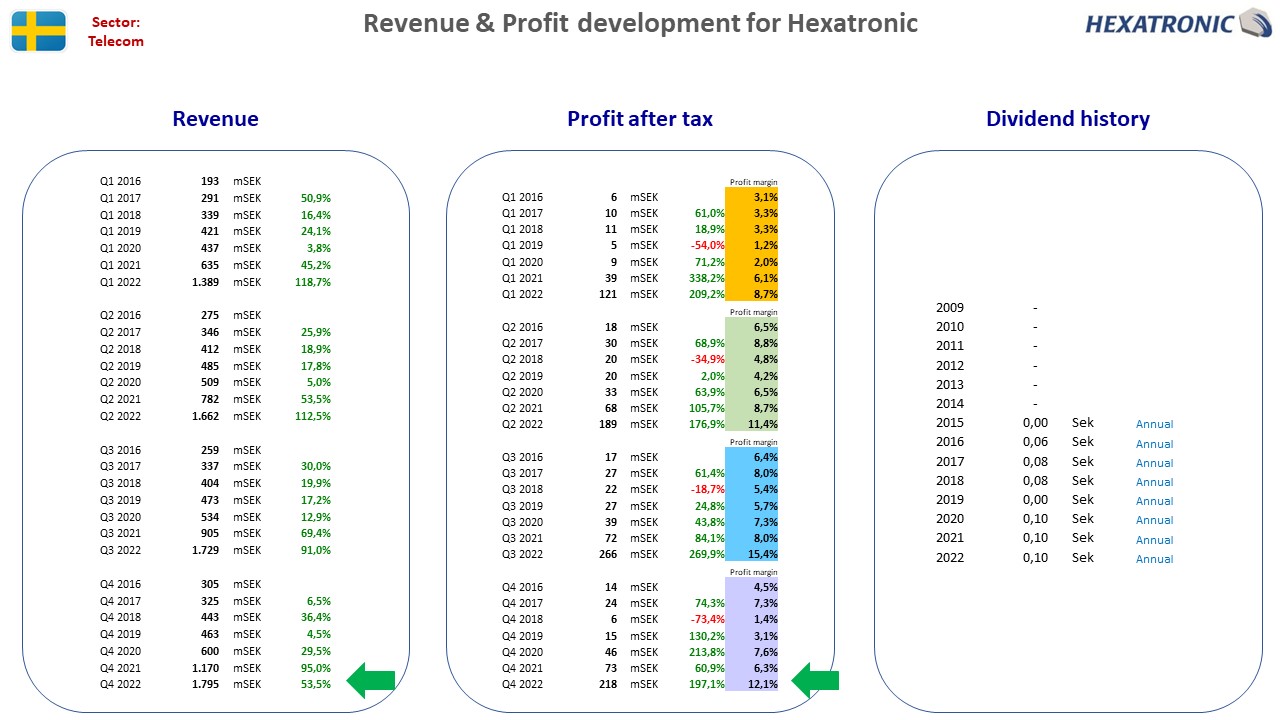The width and height of the screenshot is (1280, 720).
Task: Click 'Annual' in the 2018 dividend row
Action: point(1154,482)
